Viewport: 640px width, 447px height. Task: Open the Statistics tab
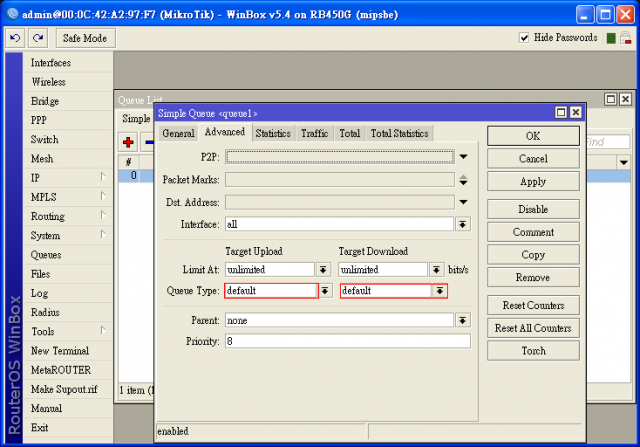(x=273, y=133)
